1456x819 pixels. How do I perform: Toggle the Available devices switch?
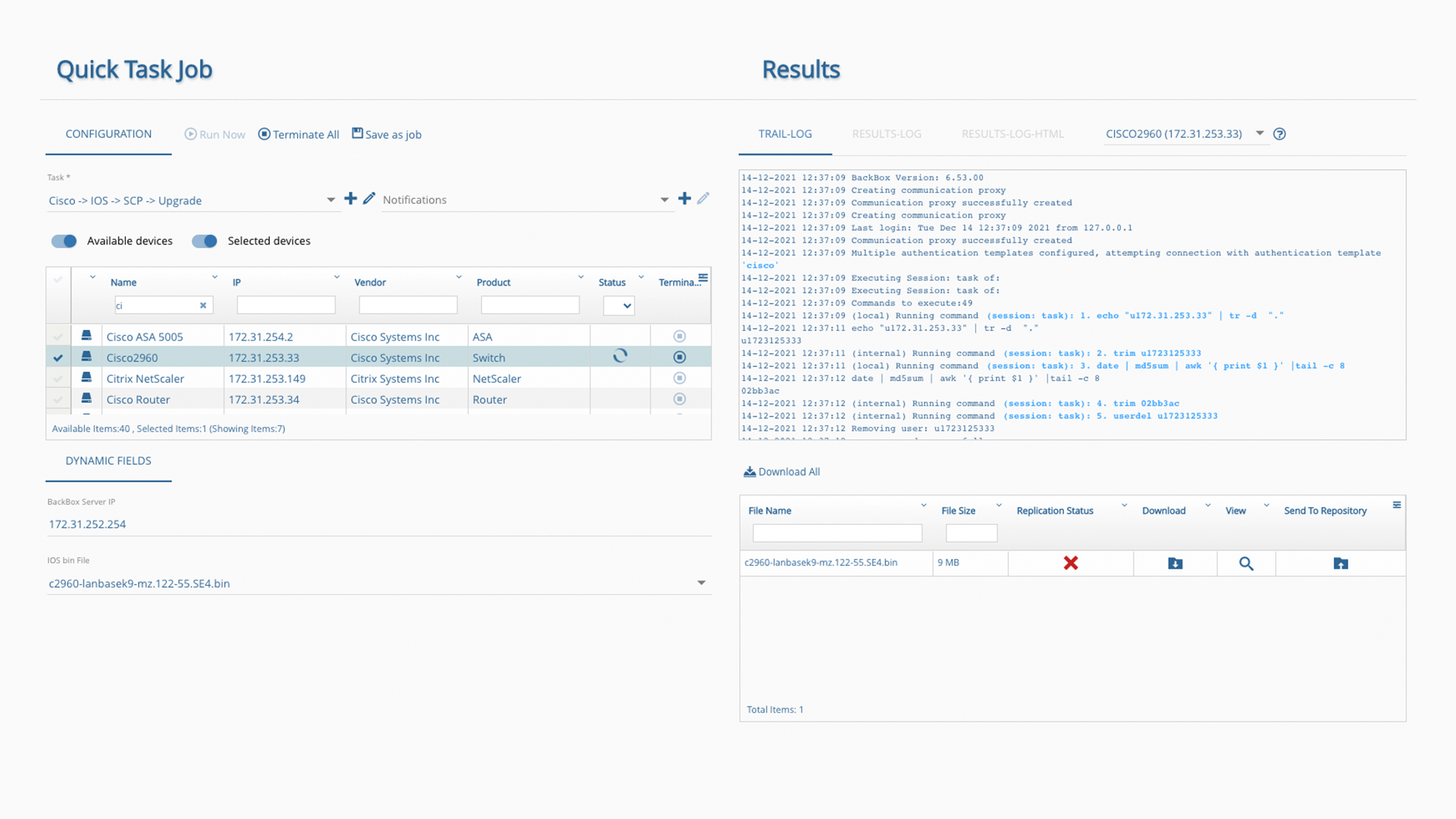64,241
